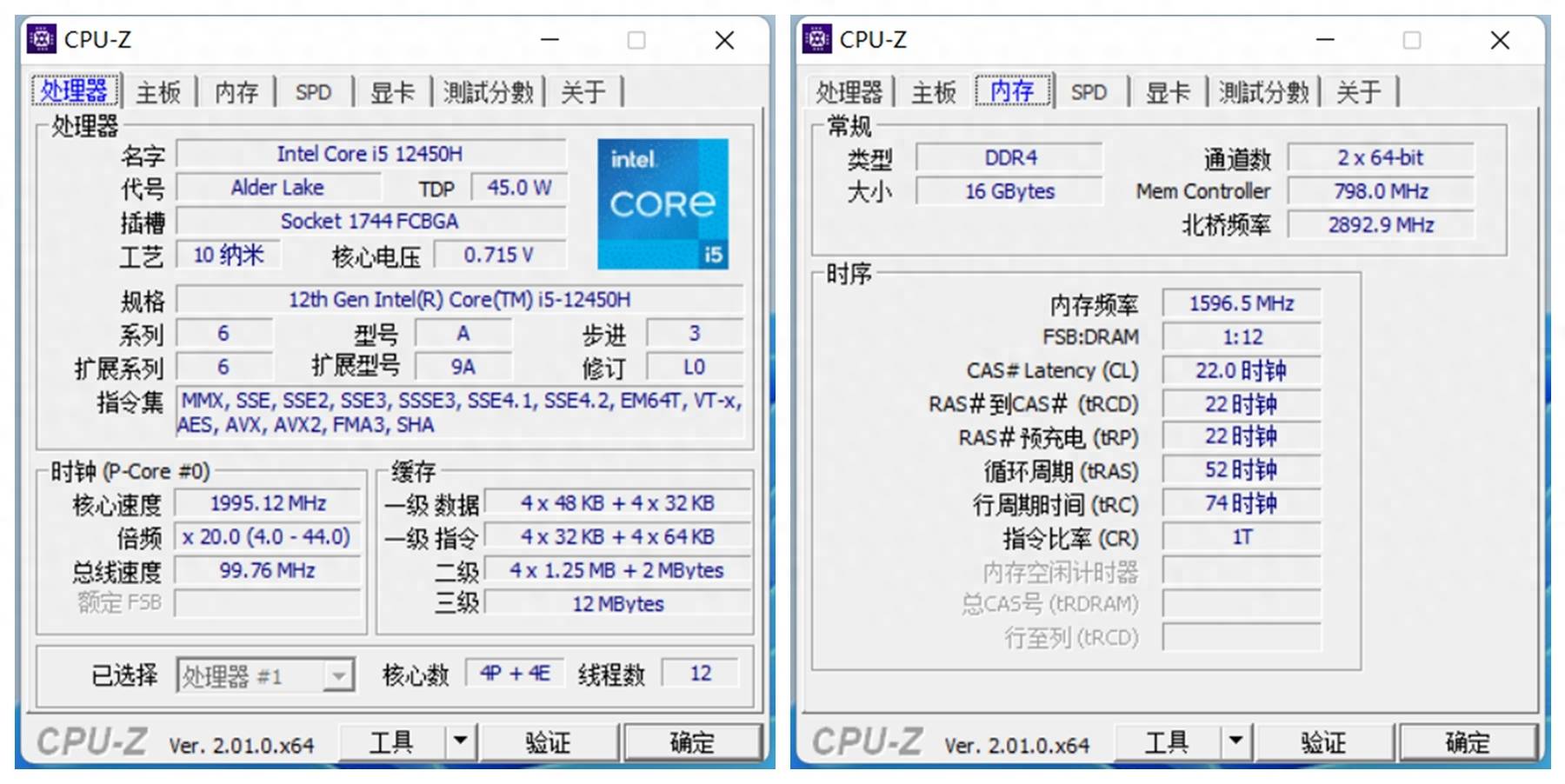
Task: Close the right CPU-Z window
Action: 1500,40
